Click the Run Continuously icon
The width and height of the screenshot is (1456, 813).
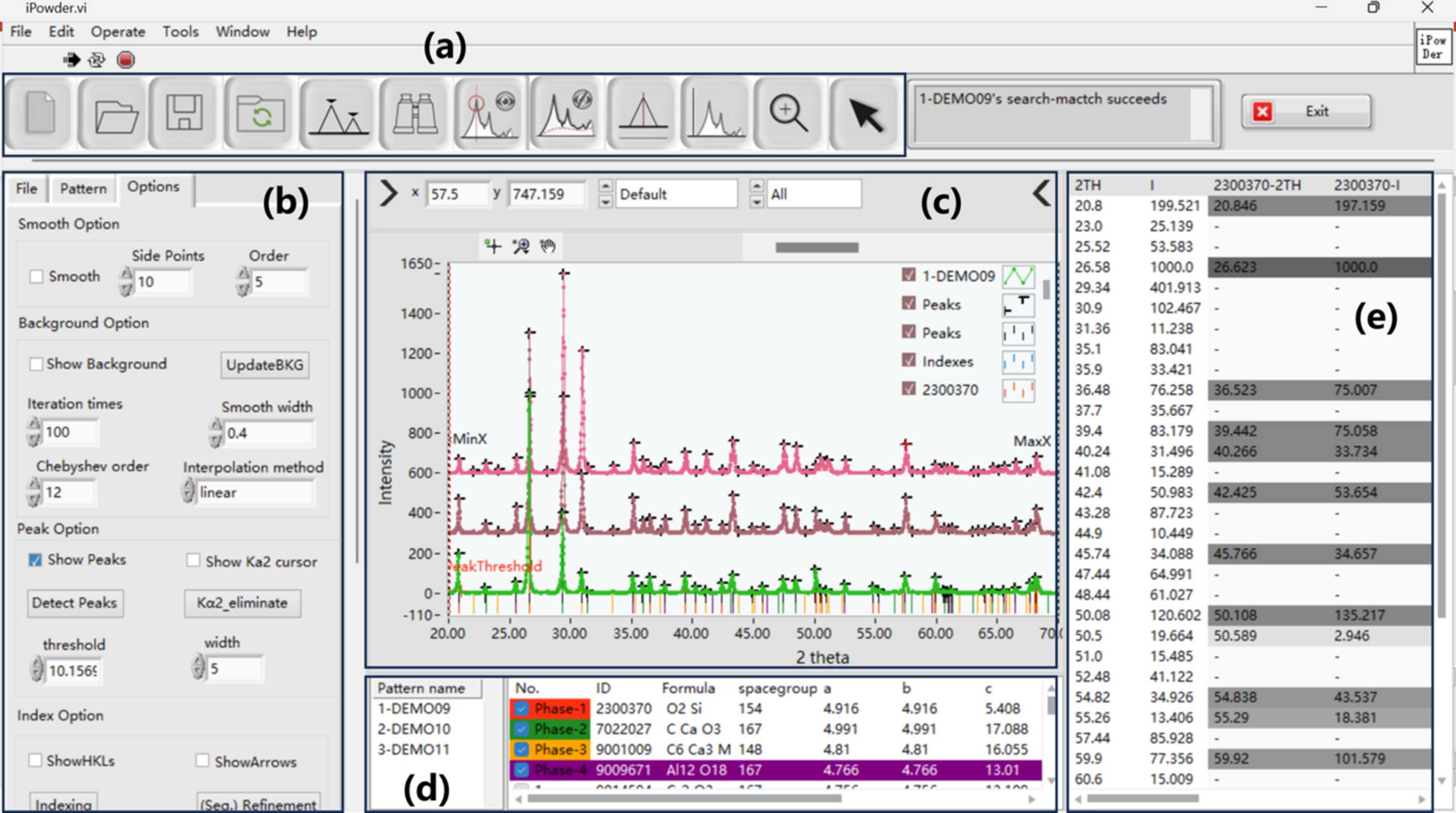pos(97,59)
